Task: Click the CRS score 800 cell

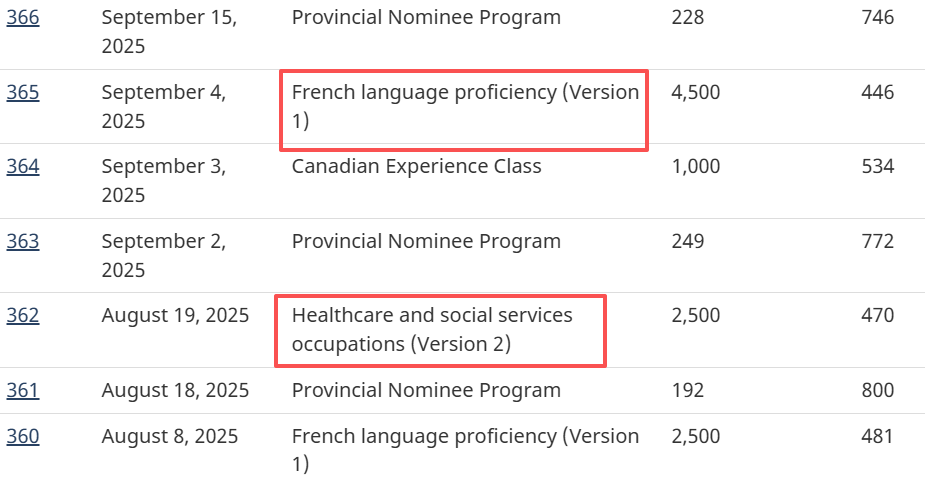Action: [878, 390]
